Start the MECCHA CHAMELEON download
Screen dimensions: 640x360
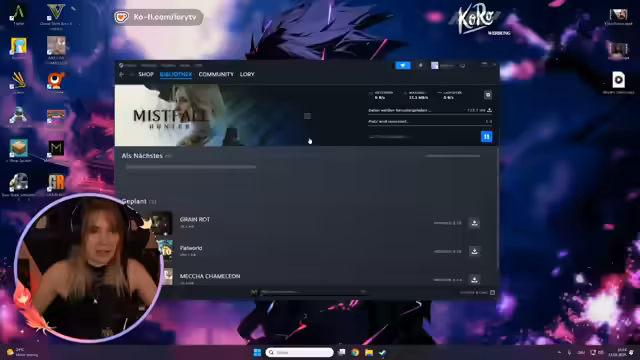[474, 280]
